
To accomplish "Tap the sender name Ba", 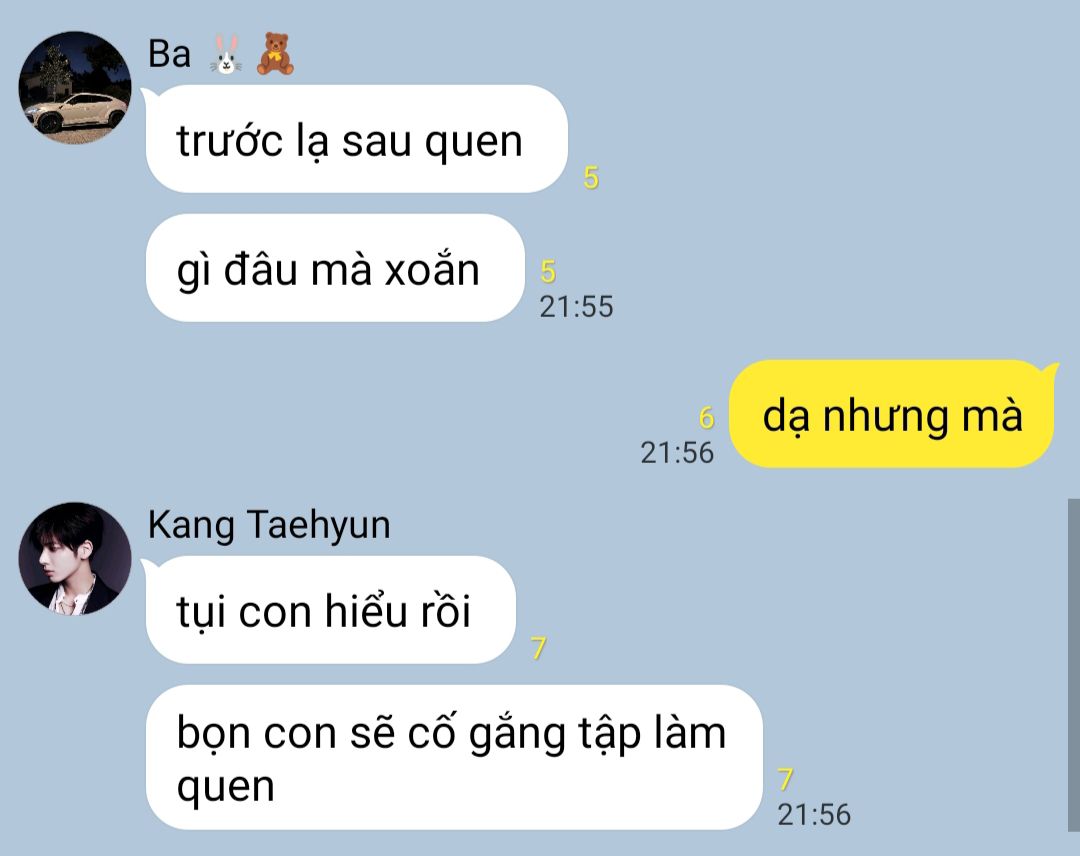I will [x=169, y=54].
